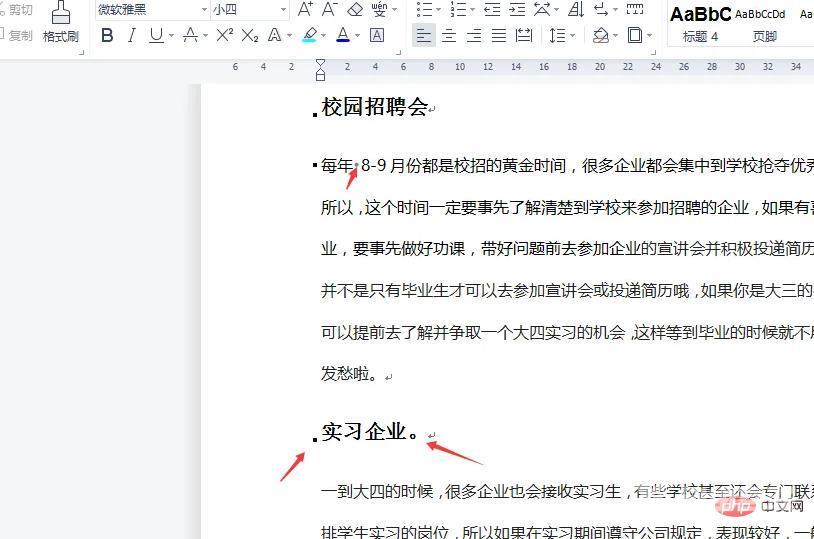Click the 校园招聘会 heading in document

pyautogui.click(x=375, y=107)
